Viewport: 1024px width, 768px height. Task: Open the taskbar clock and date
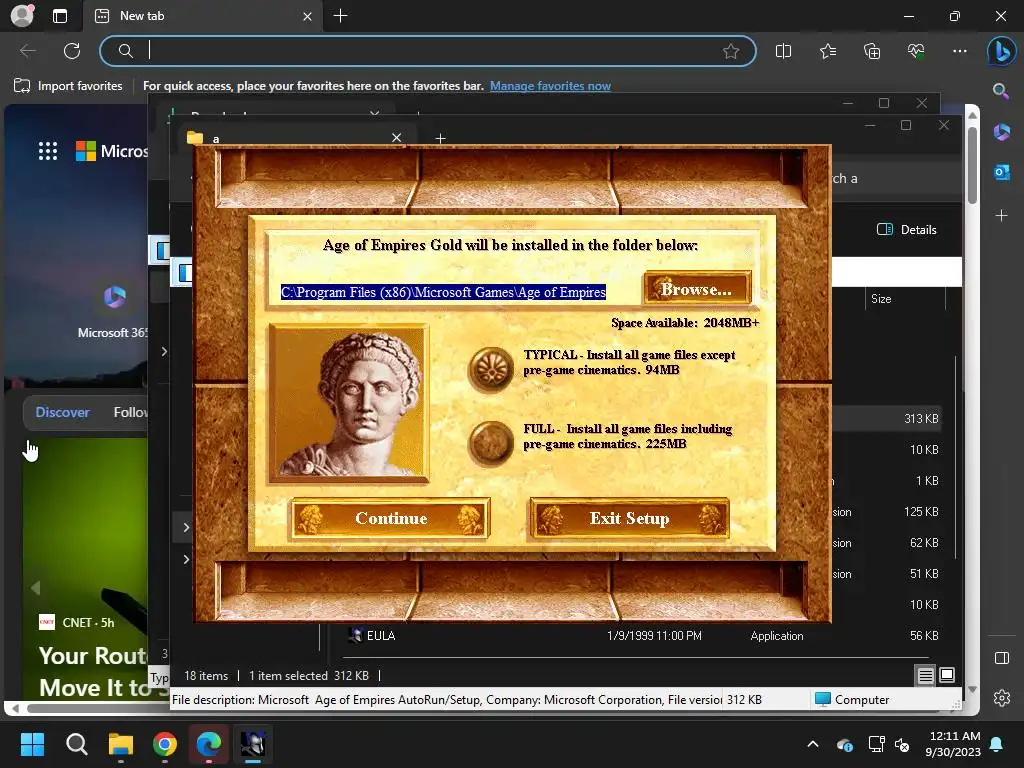(953, 744)
